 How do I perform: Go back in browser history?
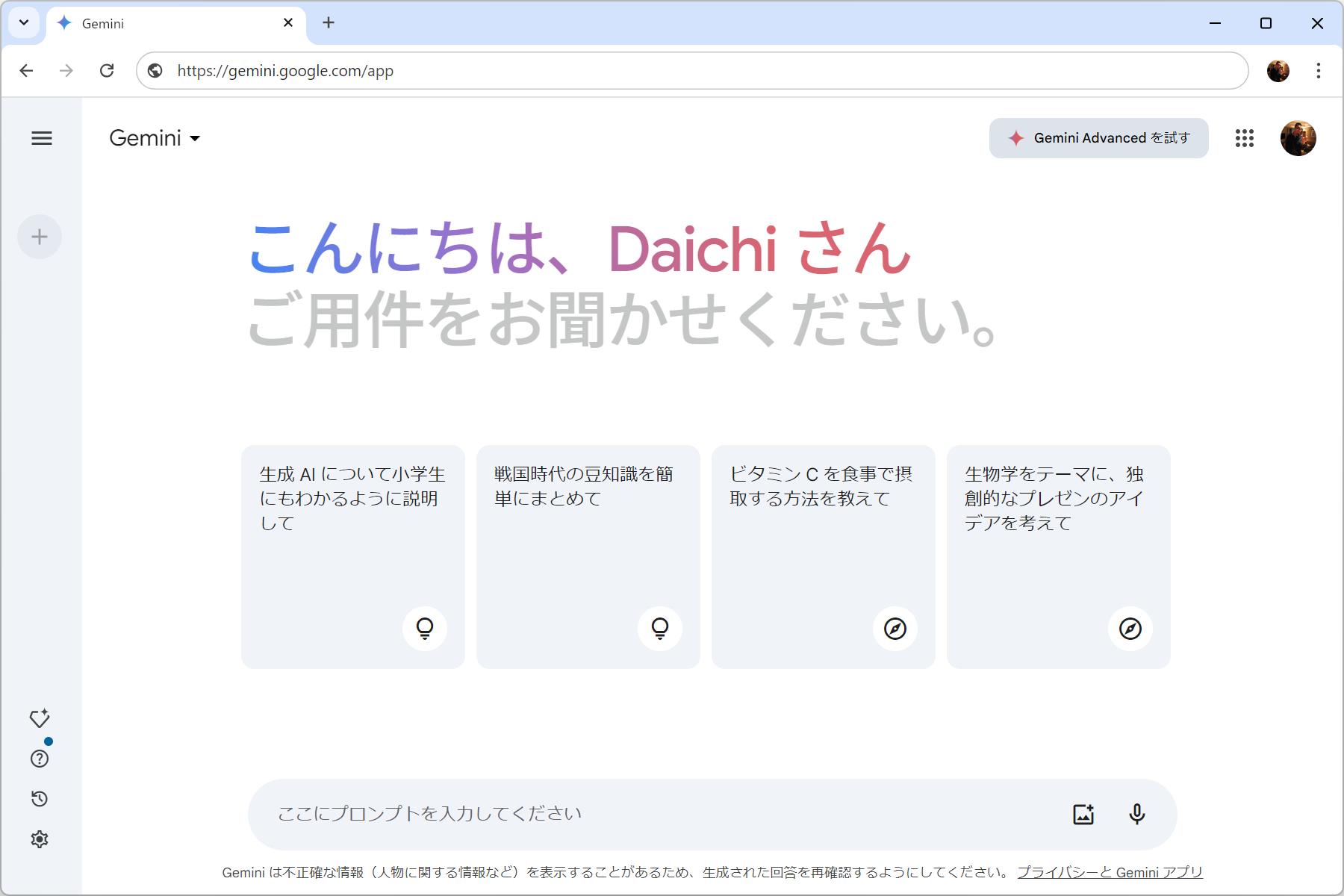point(26,71)
